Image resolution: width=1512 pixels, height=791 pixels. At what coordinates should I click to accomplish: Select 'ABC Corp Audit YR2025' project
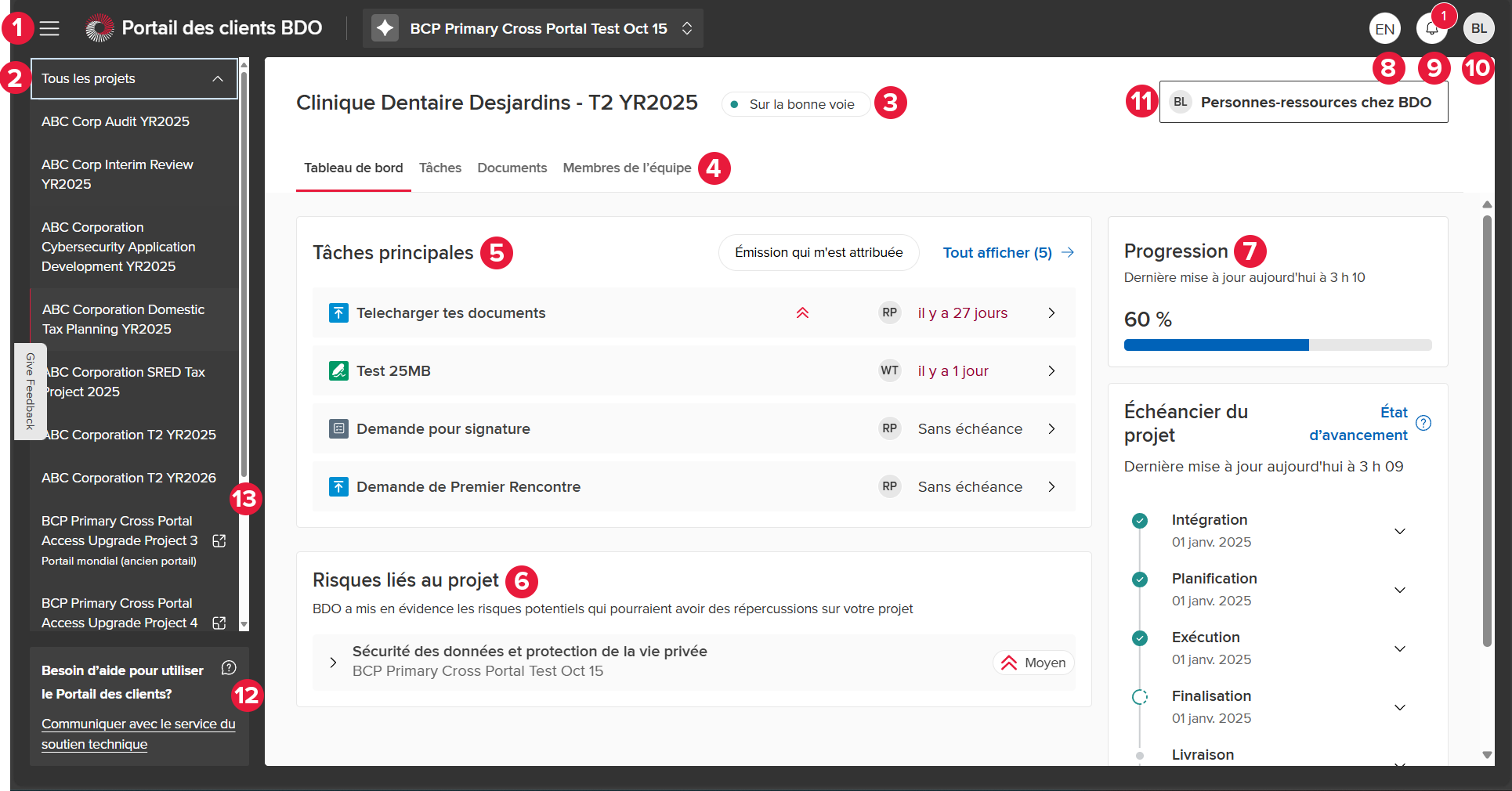point(134,121)
